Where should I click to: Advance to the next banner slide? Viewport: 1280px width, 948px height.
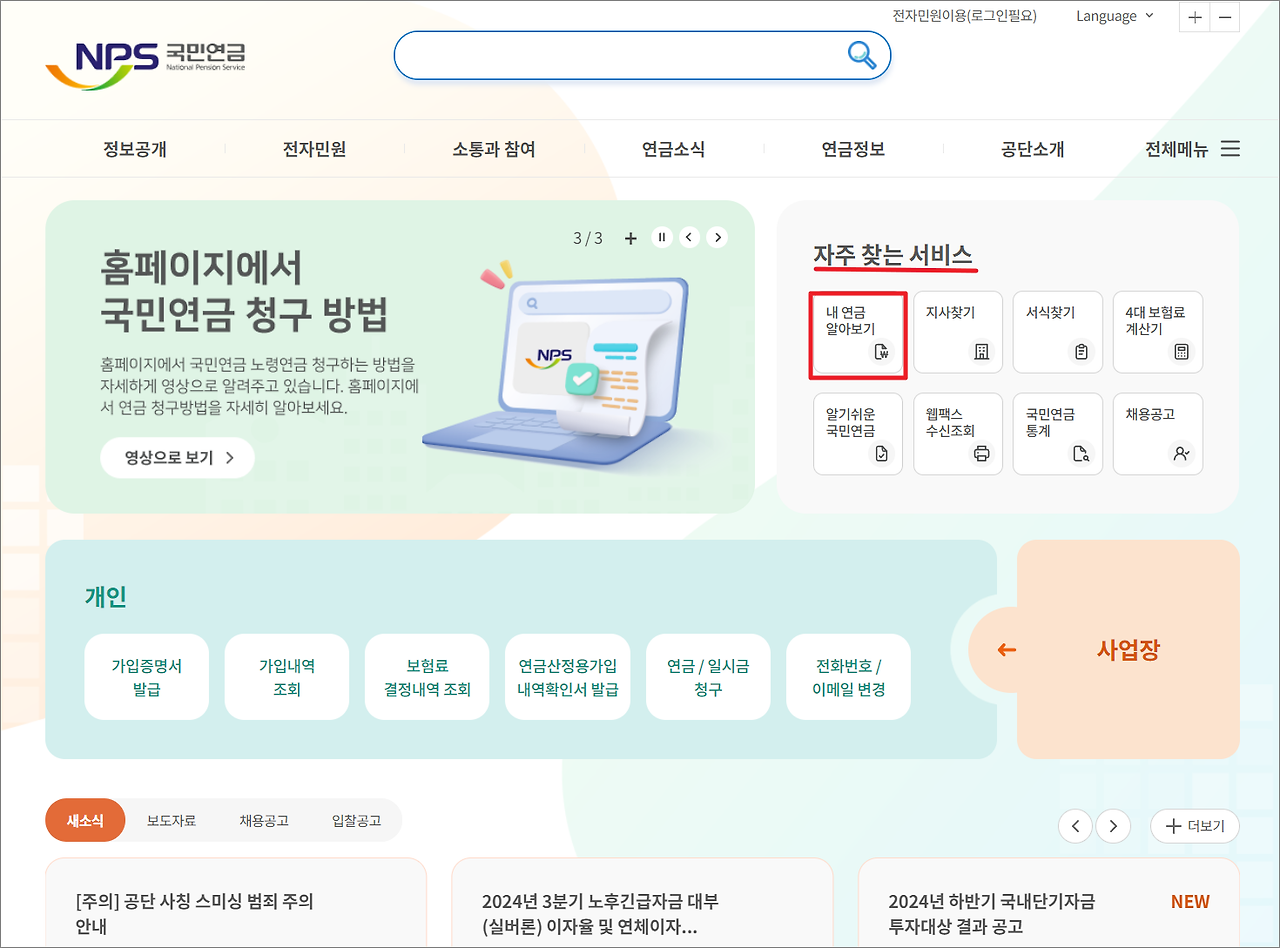717,237
